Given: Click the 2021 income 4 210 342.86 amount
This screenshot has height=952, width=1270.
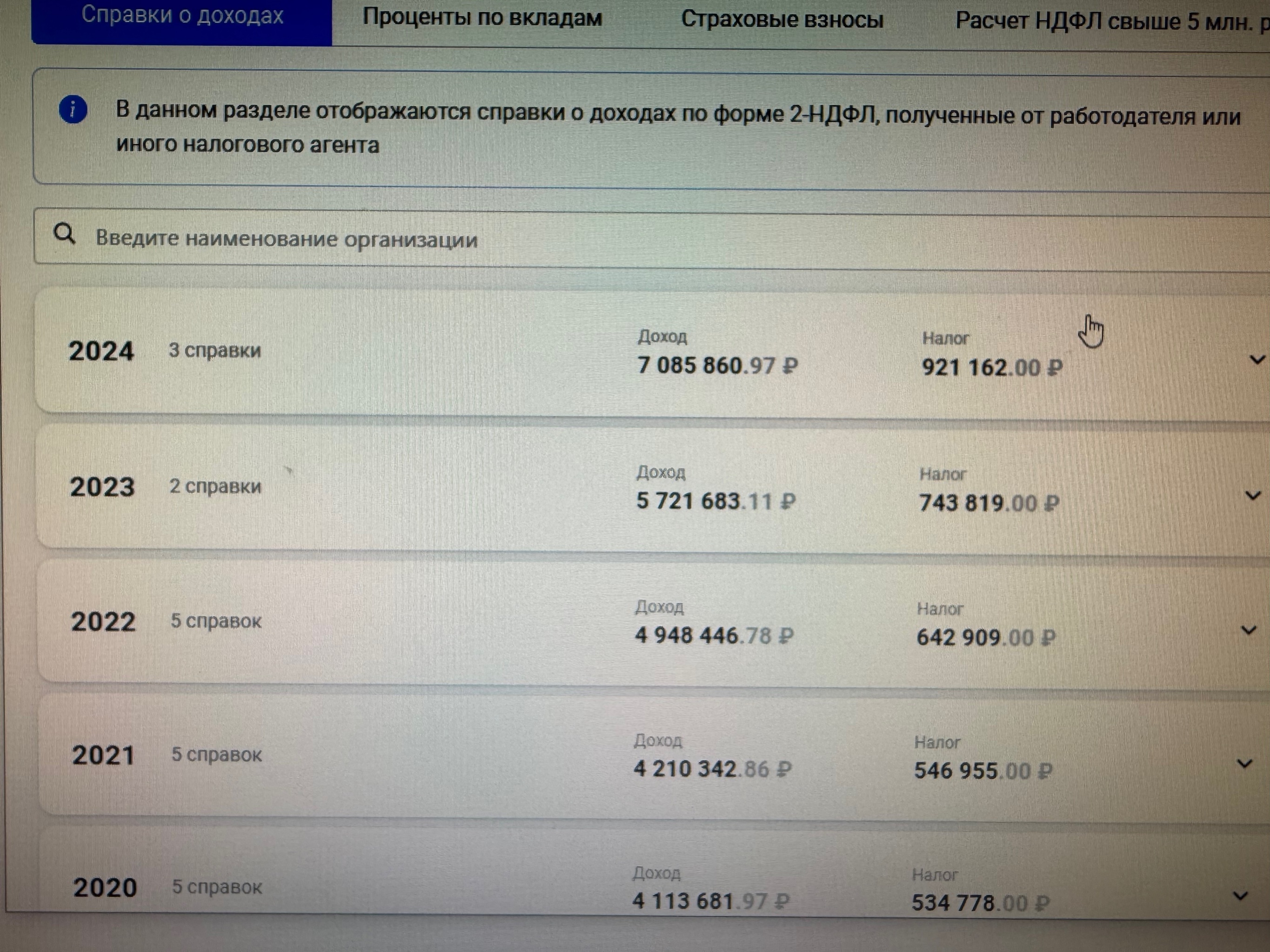Looking at the screenshot, I should coord(713,769).
